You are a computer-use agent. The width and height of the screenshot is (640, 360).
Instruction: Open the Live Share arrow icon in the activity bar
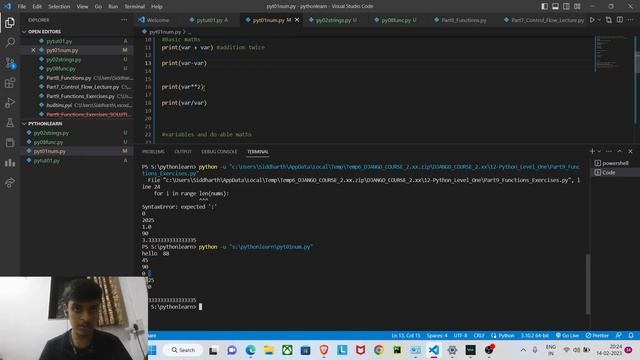[10, 183]
